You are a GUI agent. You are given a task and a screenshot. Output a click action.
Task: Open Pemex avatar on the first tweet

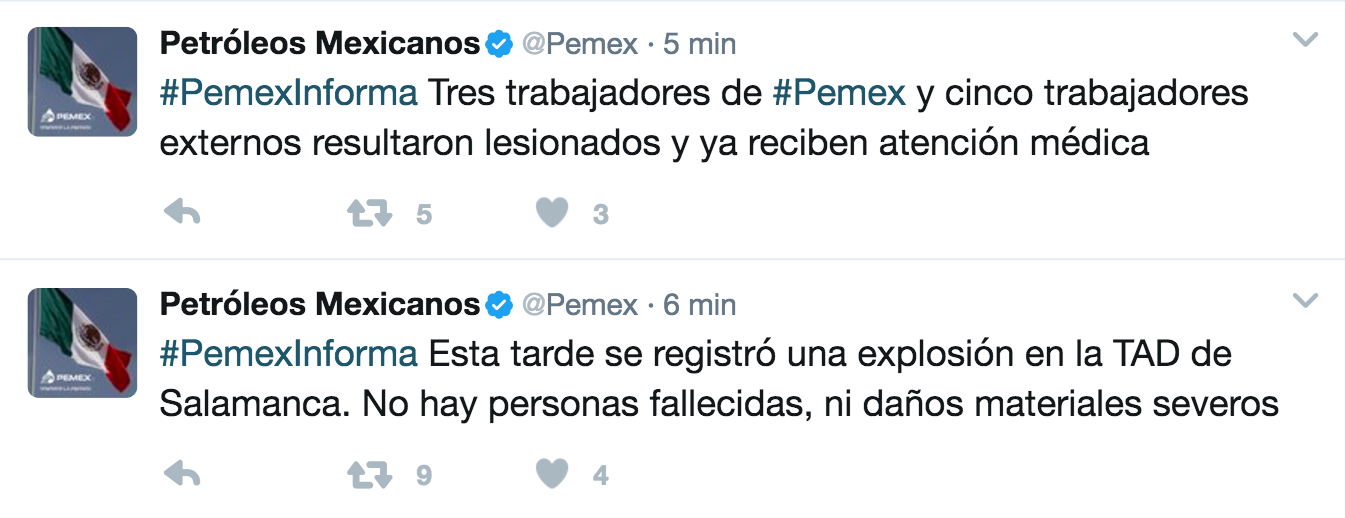82,82
